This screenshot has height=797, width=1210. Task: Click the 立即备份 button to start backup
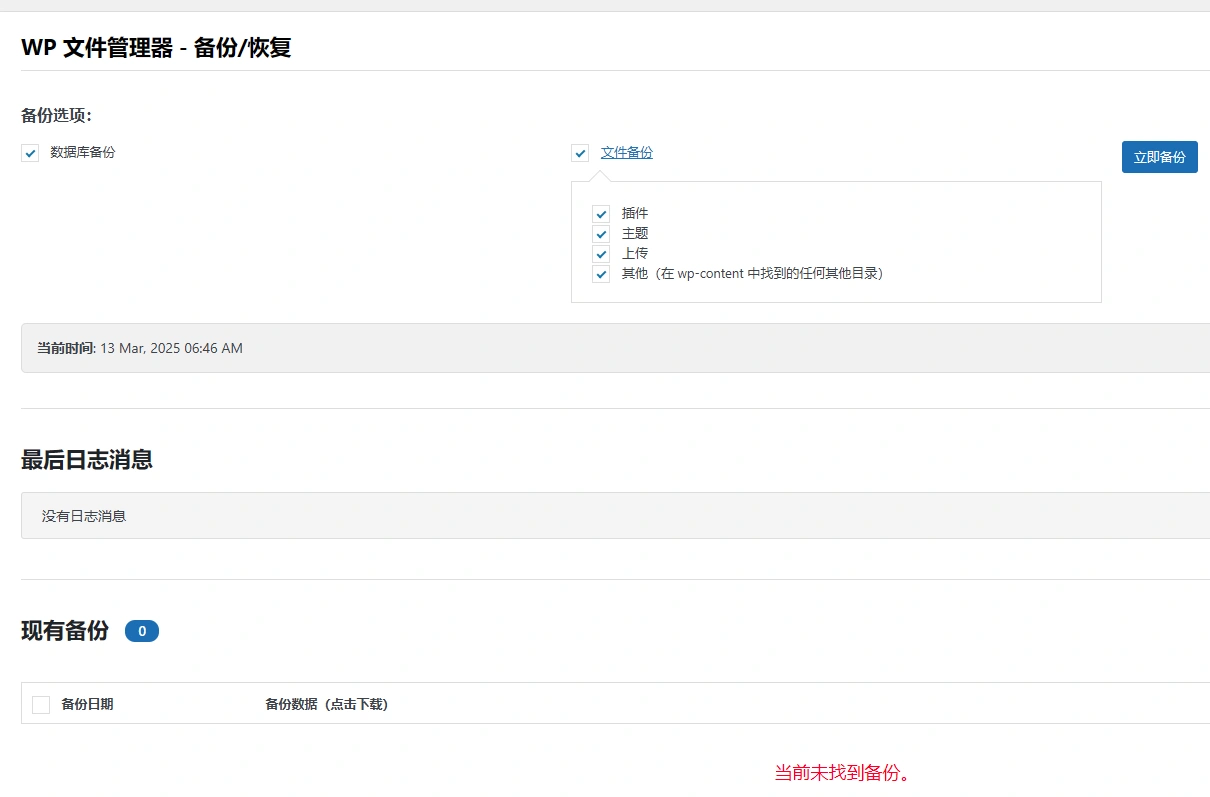click(x=1159, y=156)
